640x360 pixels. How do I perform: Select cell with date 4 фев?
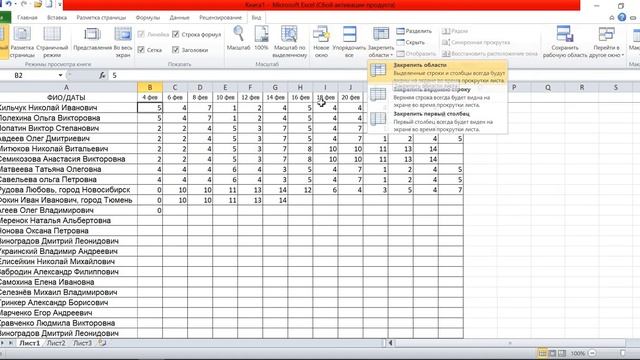coord(150,98)
